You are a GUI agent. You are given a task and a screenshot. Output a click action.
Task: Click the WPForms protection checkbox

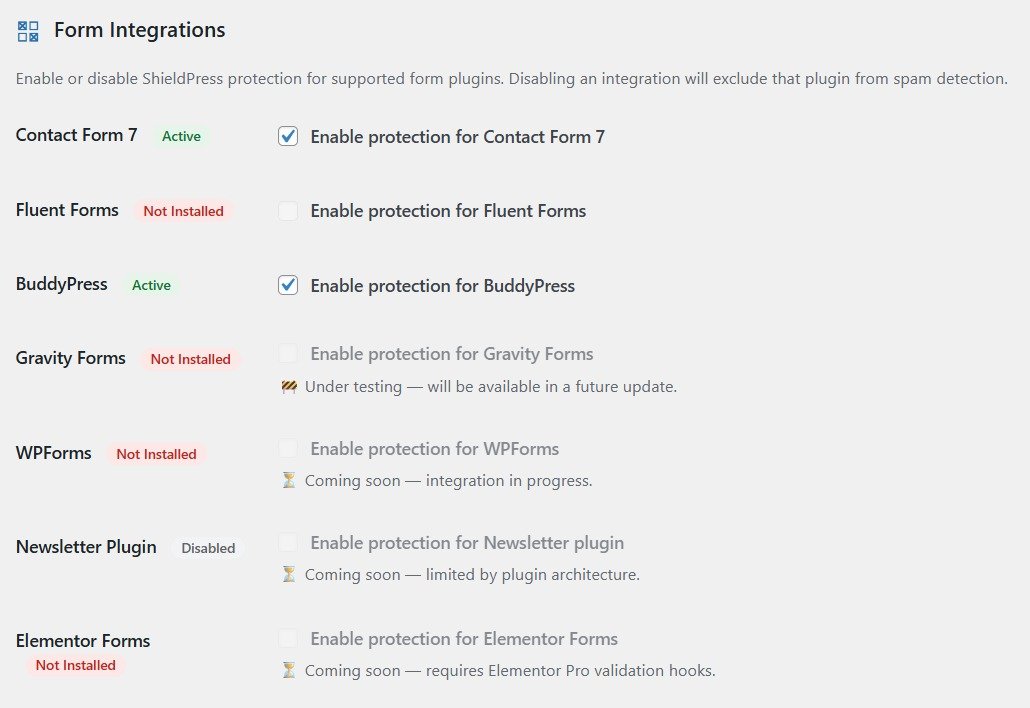pyautogui.click(x=287, y=448)
